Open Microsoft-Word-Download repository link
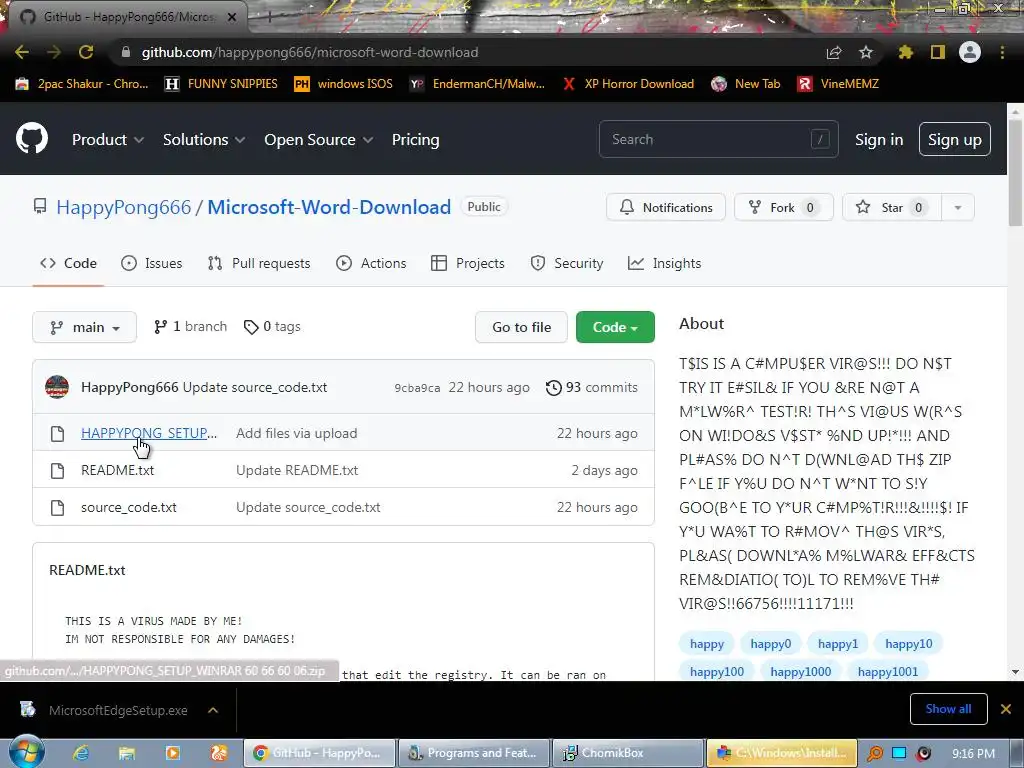 (329, 207)
